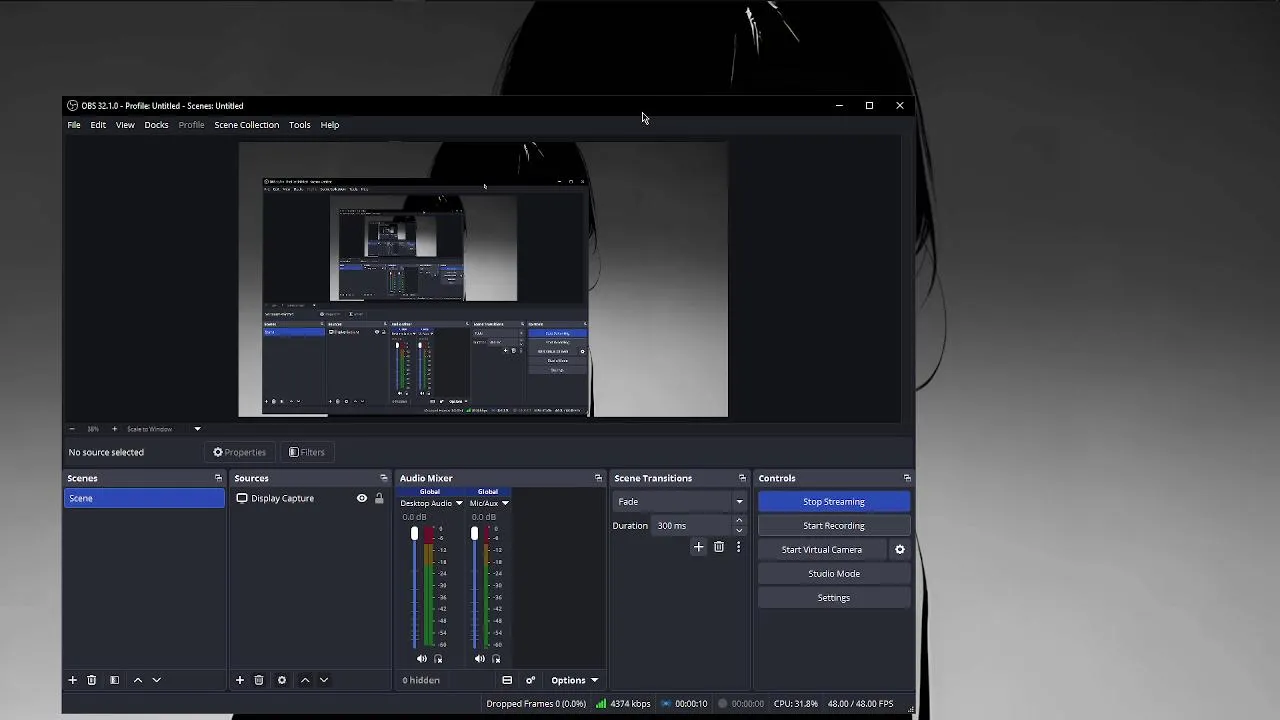Open transition properties three-dot menu
The image size is (1280, 720).
coord(738,547)
